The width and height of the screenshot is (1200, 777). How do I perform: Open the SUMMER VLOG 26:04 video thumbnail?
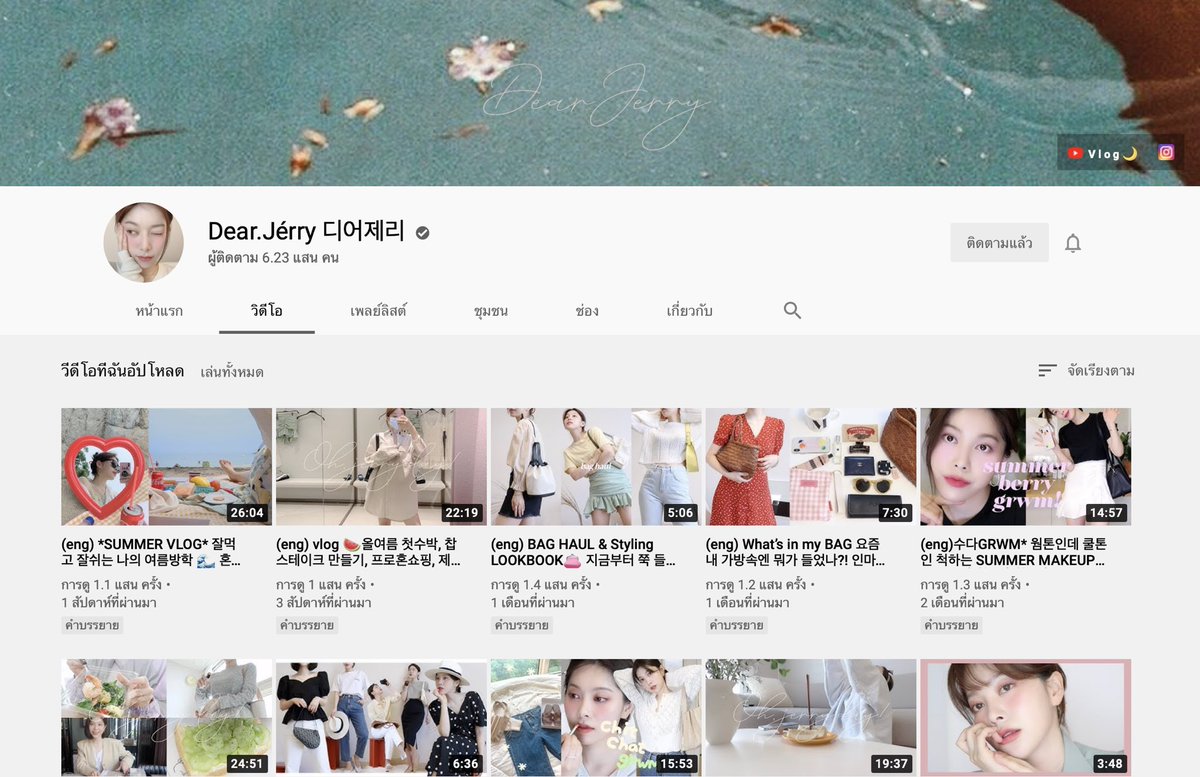click(166, 467)
